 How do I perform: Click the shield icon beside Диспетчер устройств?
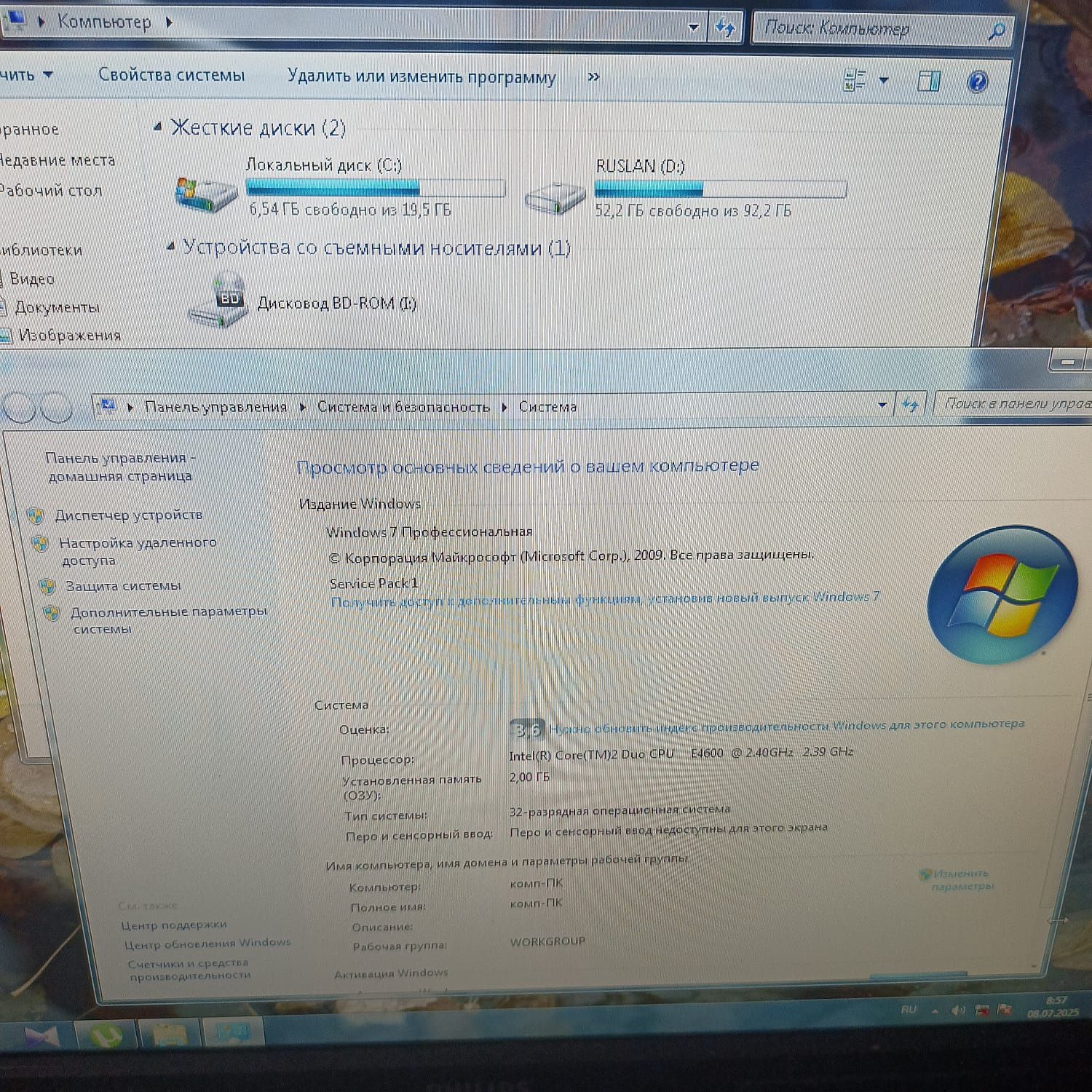click(35, 516)
